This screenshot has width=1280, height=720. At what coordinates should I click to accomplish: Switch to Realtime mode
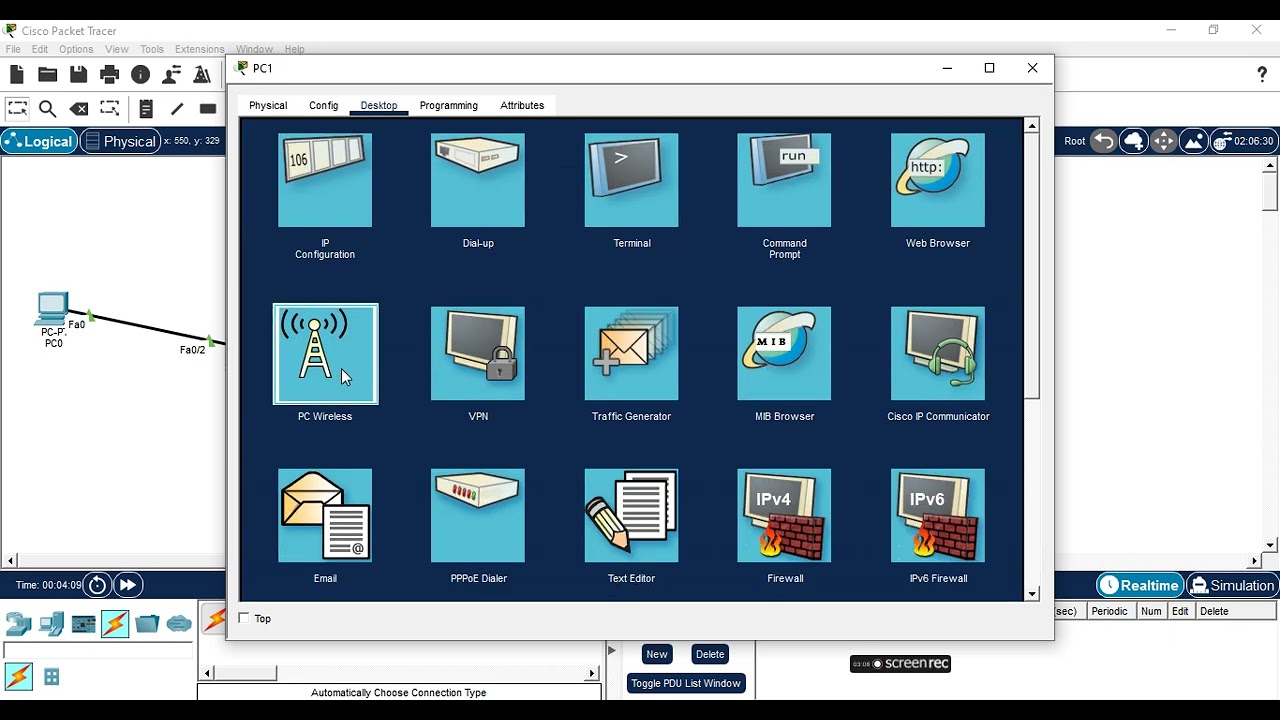coord(1140,585)
